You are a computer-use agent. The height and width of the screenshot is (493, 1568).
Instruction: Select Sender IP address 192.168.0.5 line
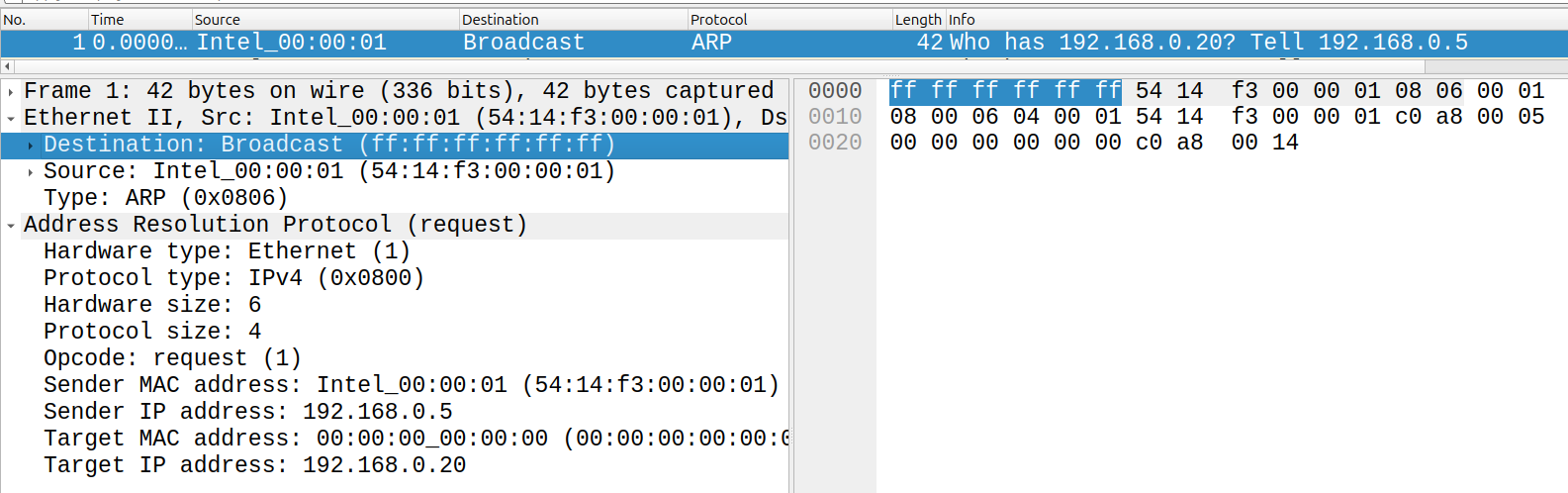pyautogui.click(x=248, y=412)
